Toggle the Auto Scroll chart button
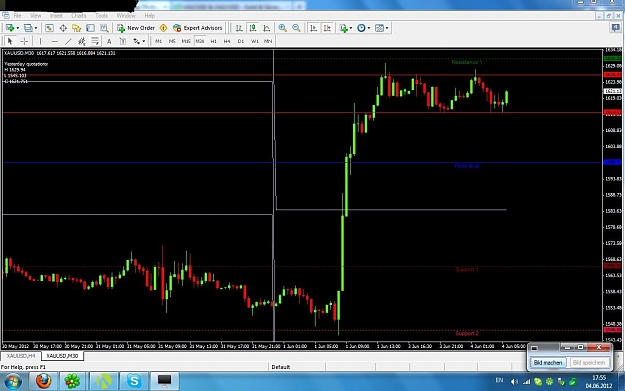This screenshot has height=391, width=625. tap(314, 28)
